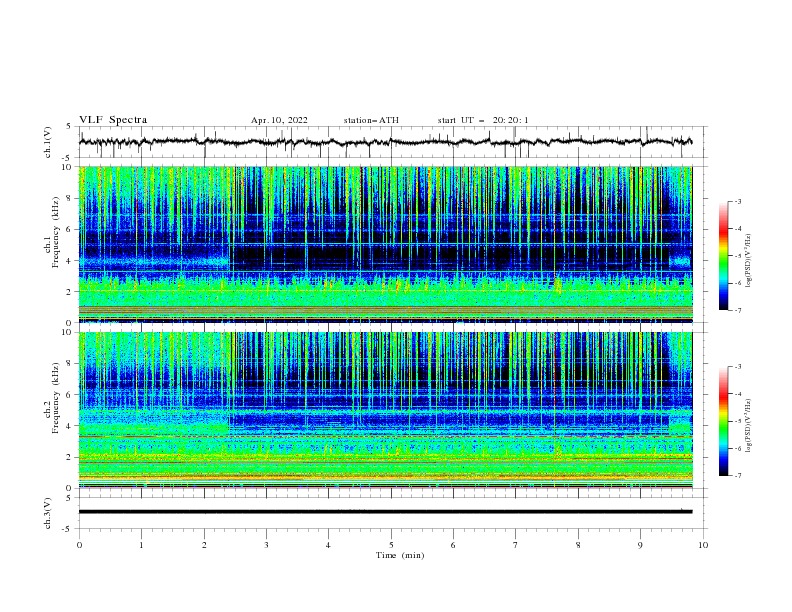Click the "-7" tick on ch.1 colorbar

(x=738, y=310)
